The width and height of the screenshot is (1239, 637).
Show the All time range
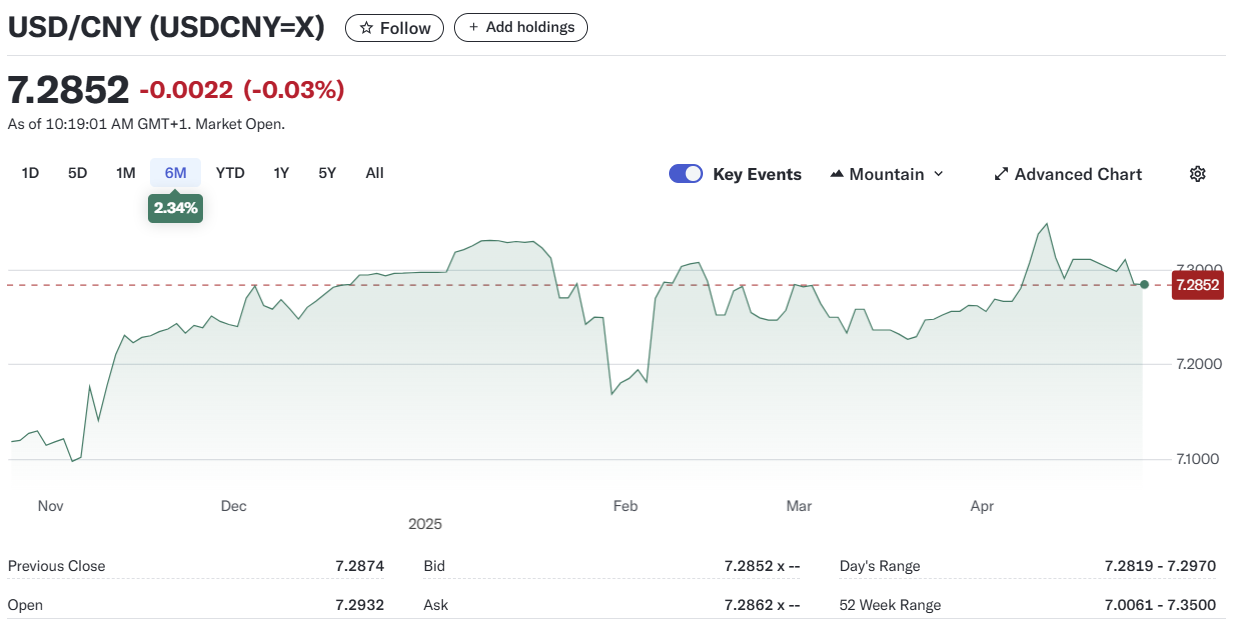pos(374,173)
